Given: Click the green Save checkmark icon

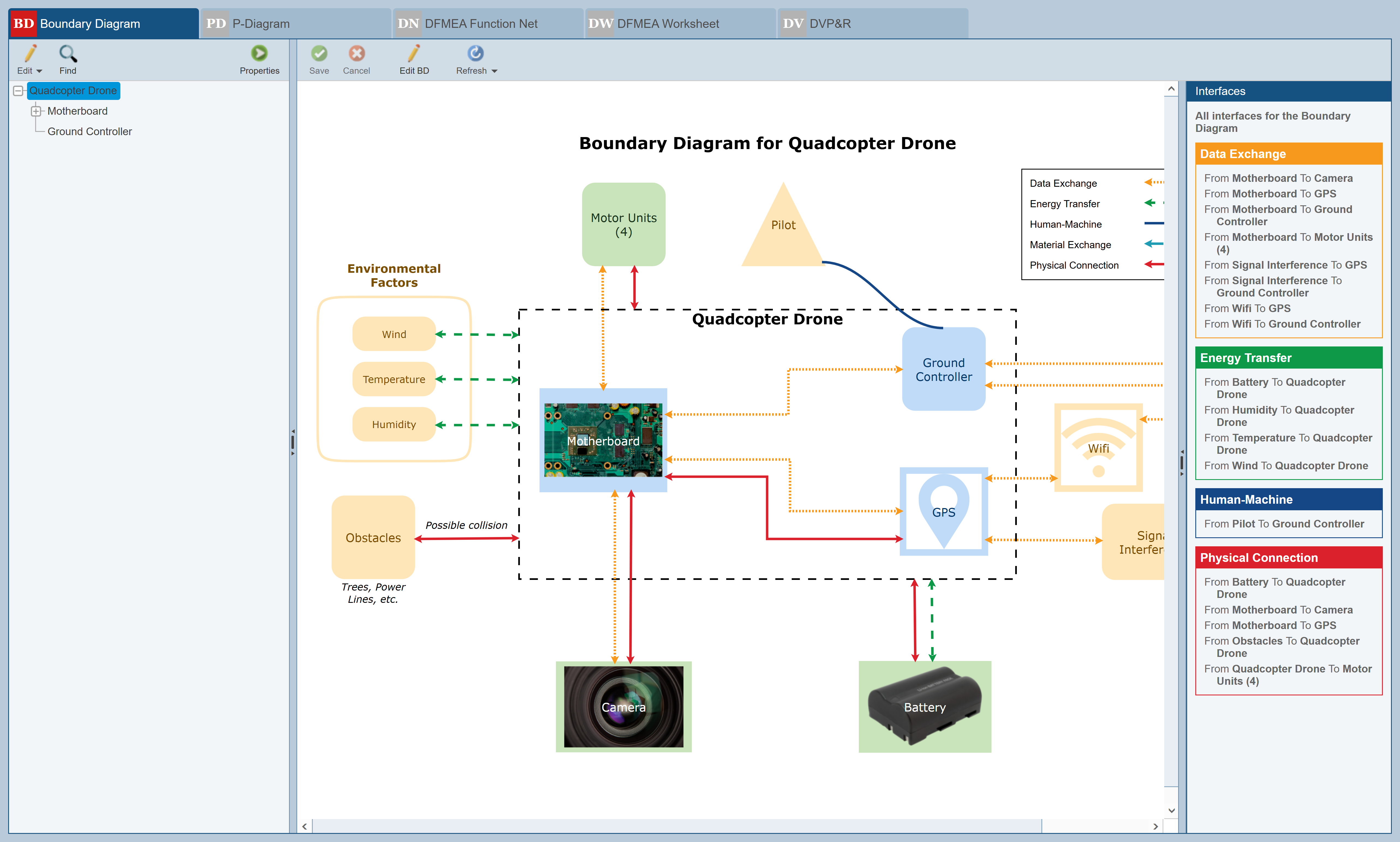Looking at the screenshot, I should tap(319, 54).
